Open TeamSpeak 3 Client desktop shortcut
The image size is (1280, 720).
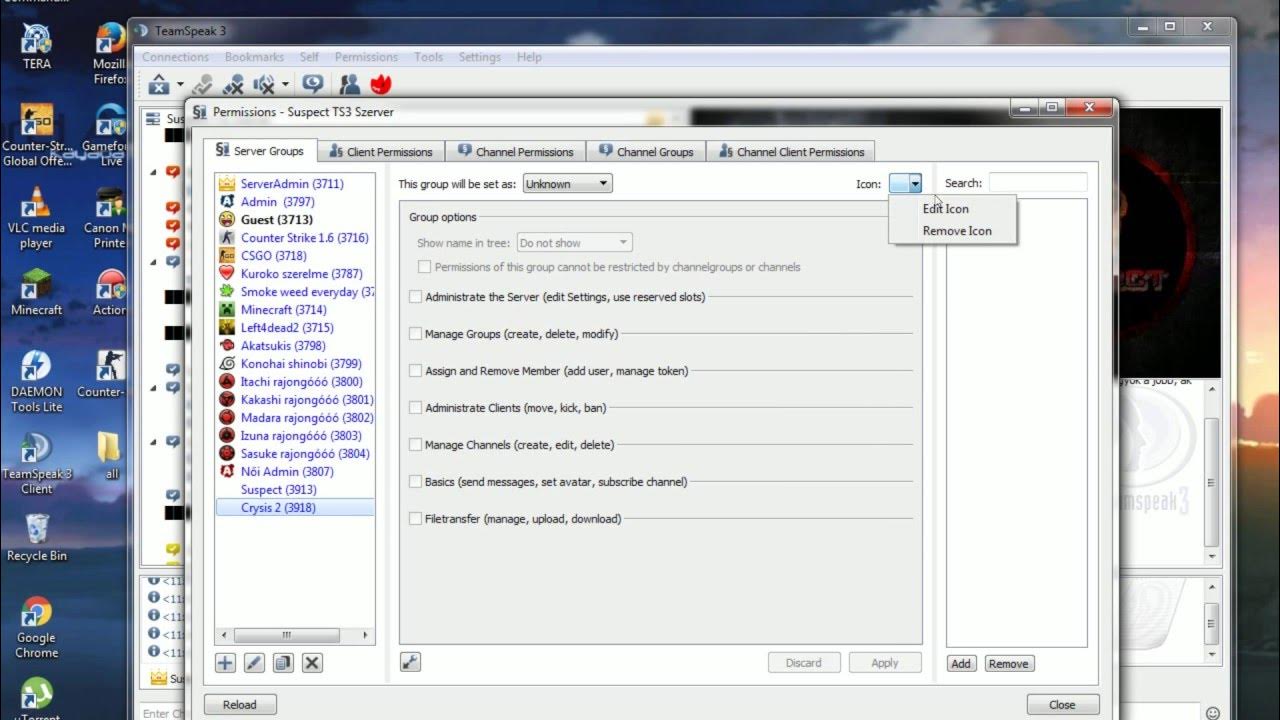[x=37, y=465]
